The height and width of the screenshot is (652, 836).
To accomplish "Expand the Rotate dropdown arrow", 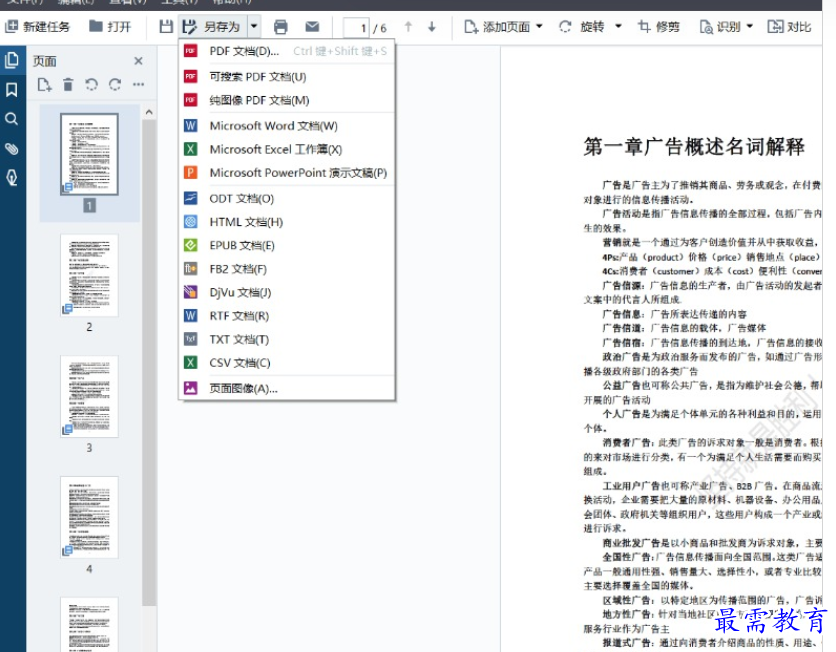I will point(618,26).
